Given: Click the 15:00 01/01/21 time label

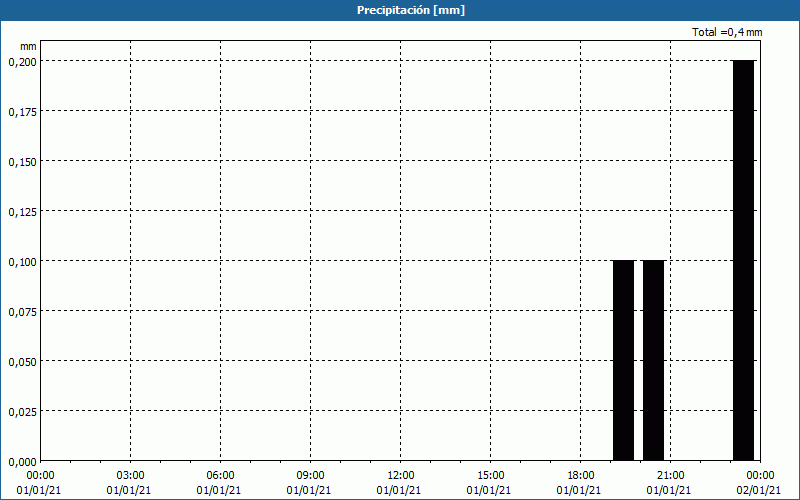Looking at the screenshot, I should [x=490, y=483].
